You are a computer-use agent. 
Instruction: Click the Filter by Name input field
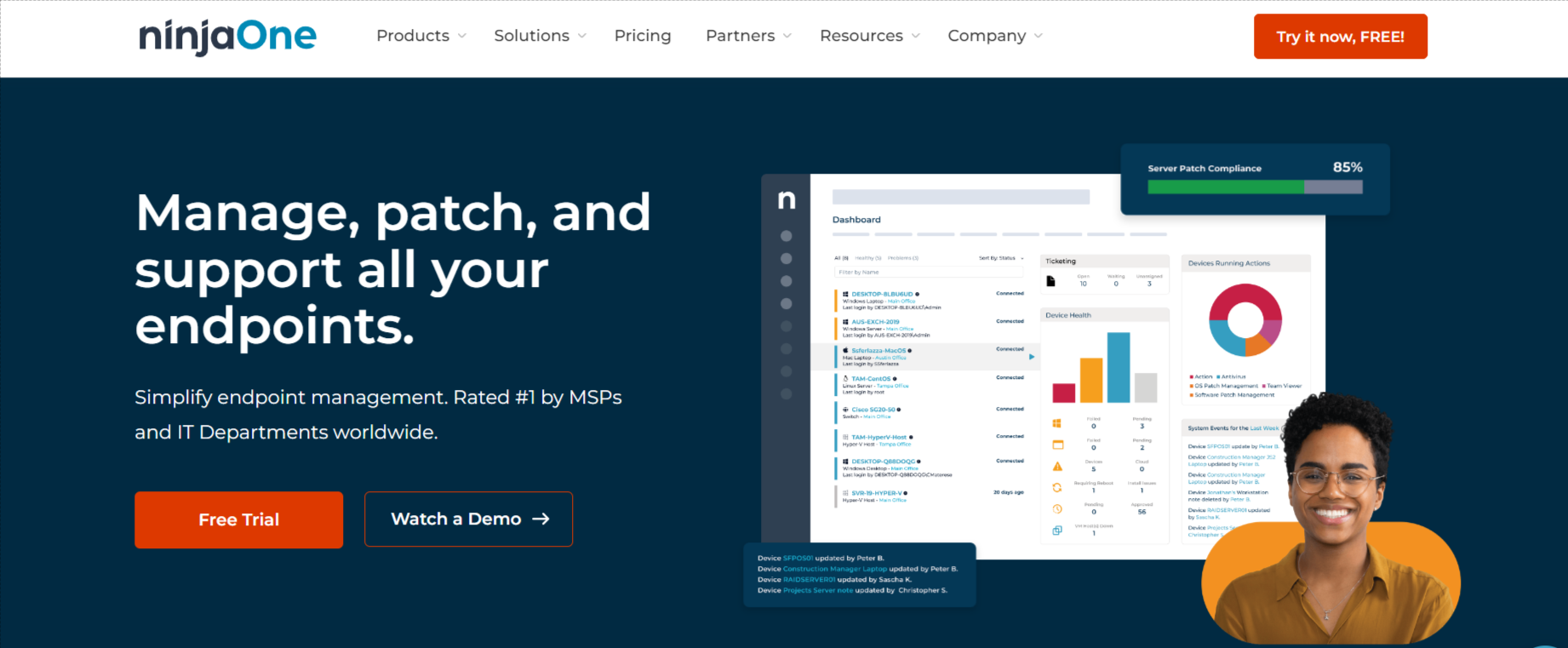[x=929, y=272]
